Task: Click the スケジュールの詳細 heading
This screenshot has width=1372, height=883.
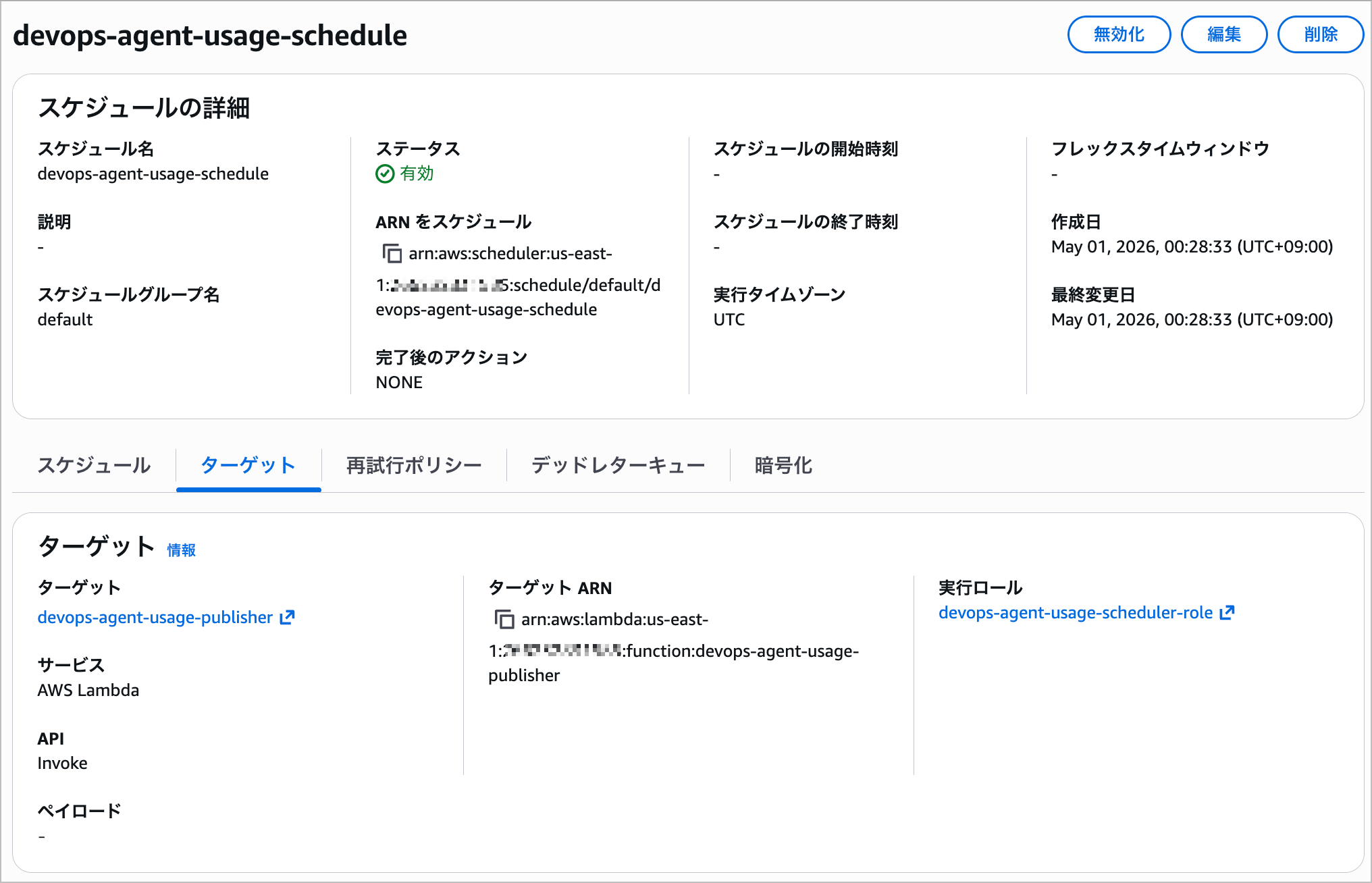Action: [x=144, y=107]
